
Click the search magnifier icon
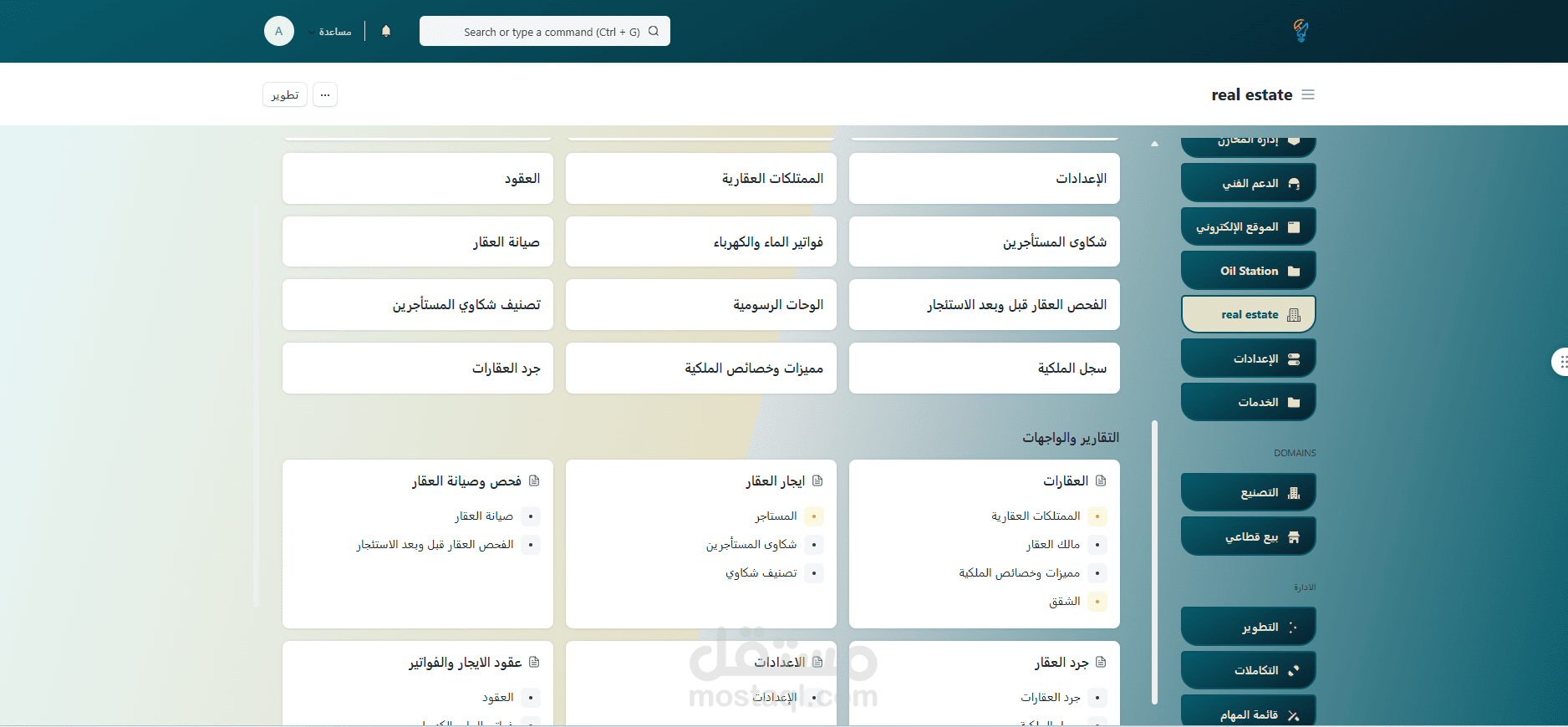(654, 31)
